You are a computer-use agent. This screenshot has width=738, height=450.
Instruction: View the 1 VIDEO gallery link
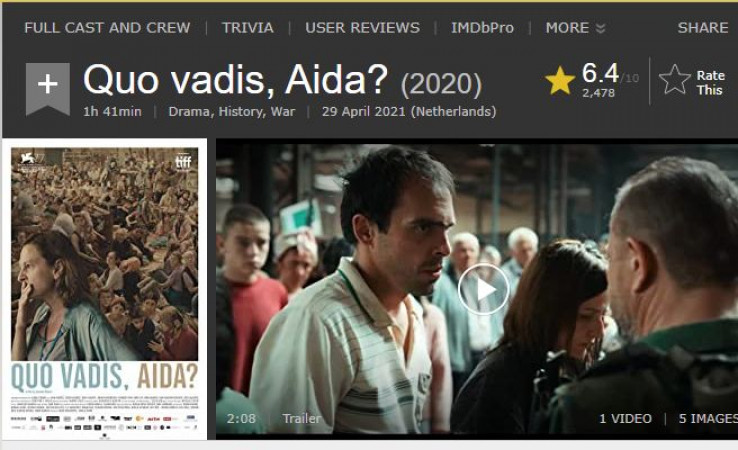coord(626,418)
